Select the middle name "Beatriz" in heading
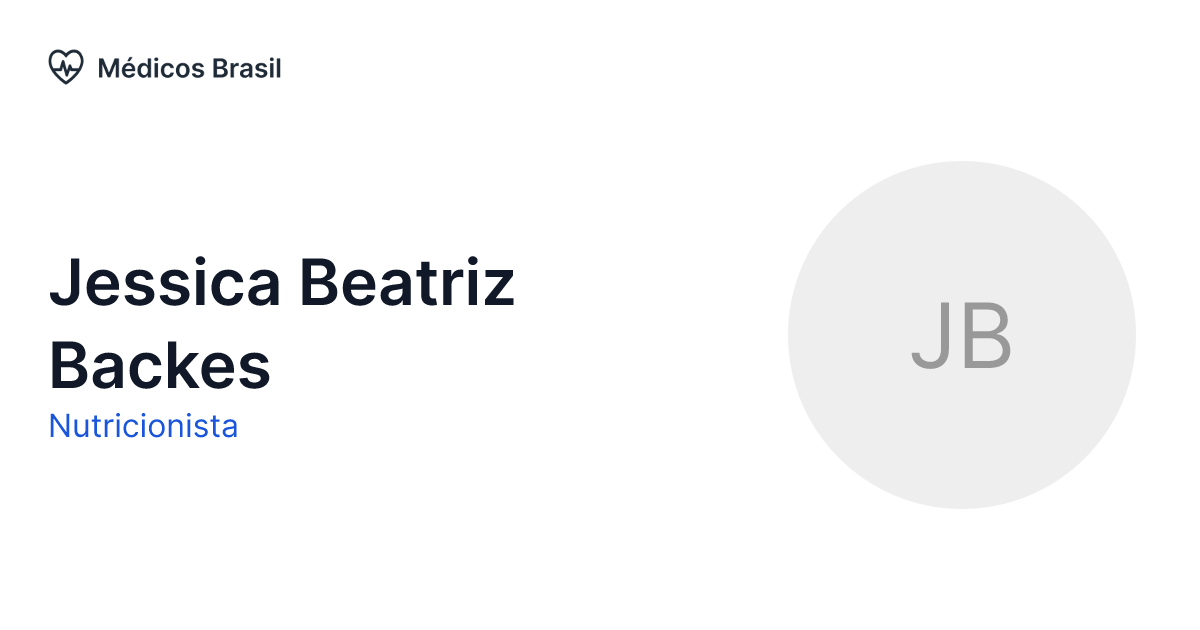Image resolution: width=1200 pixels, height=630 pixels. 407,283
